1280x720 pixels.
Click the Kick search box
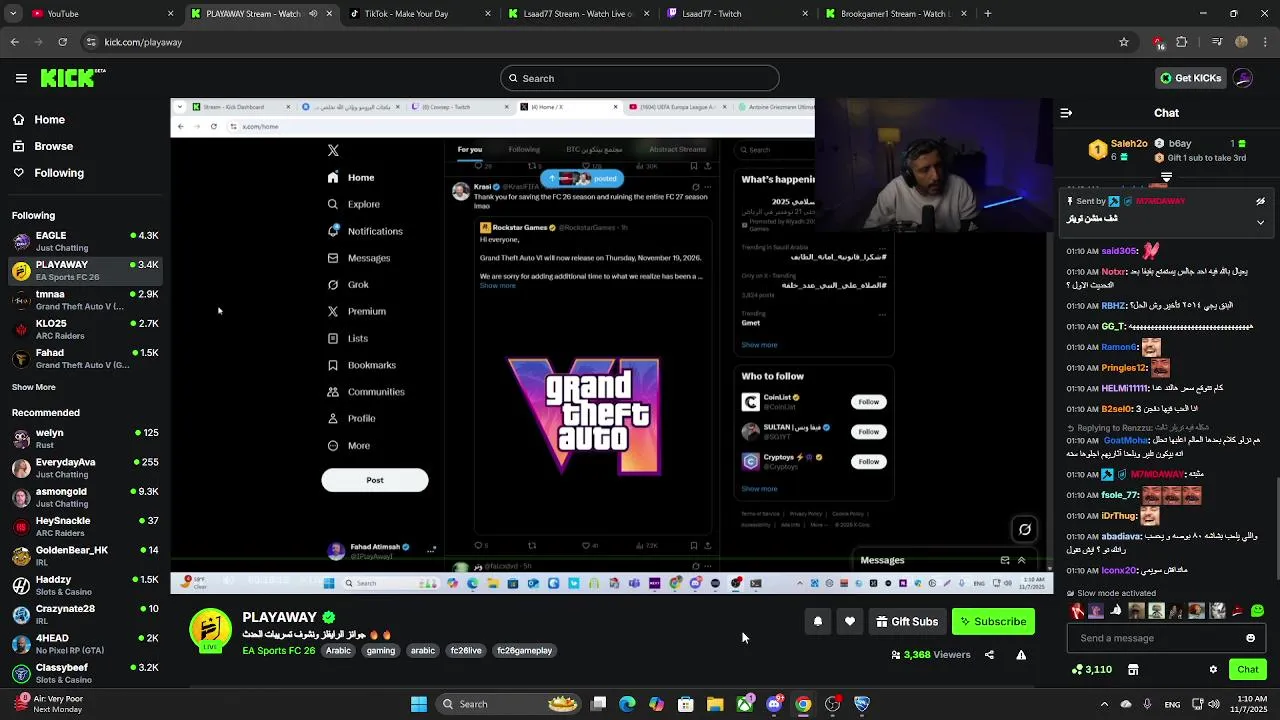pyautogui.click(x=640, y=78)
